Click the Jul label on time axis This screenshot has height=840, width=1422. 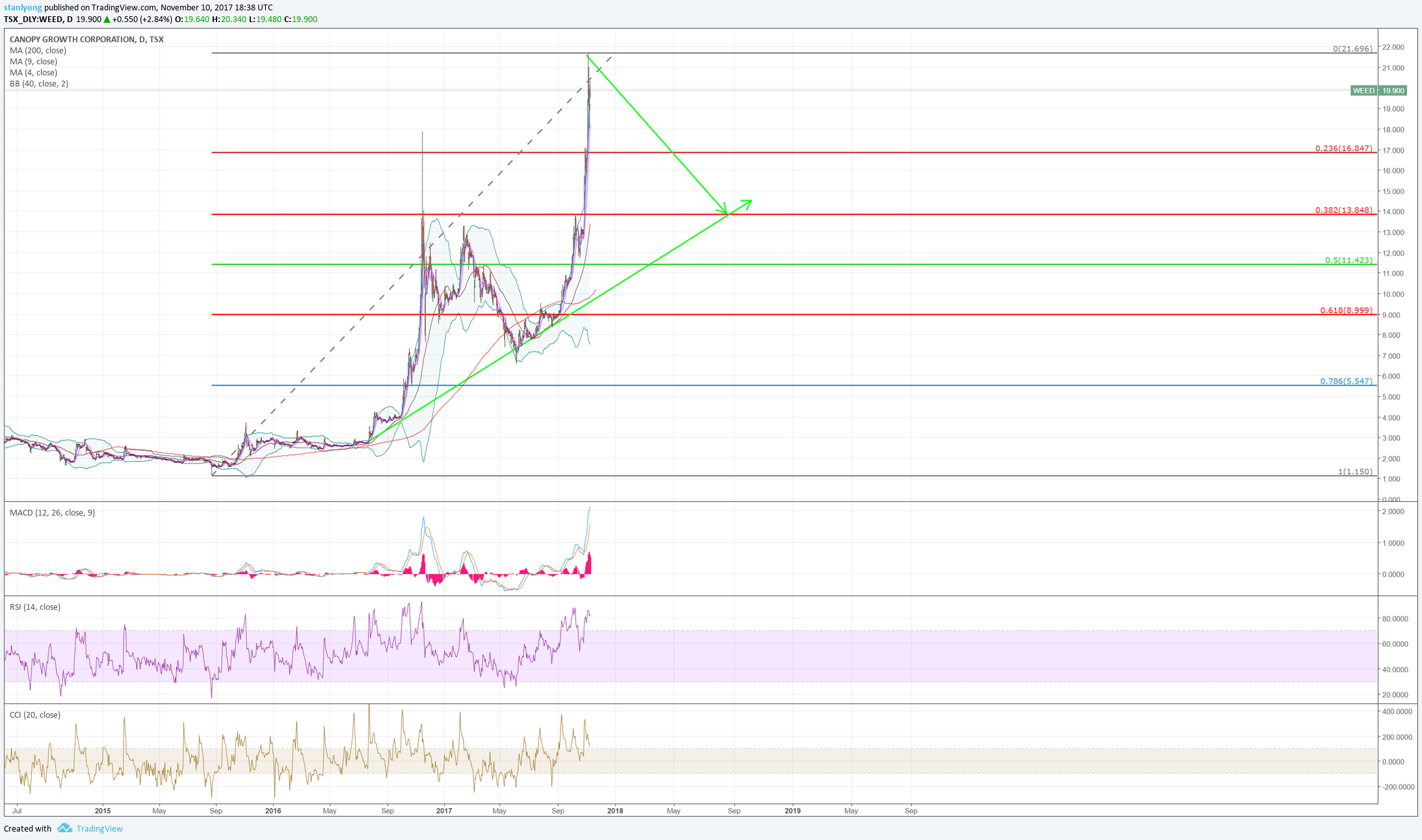tap(17, 811)
